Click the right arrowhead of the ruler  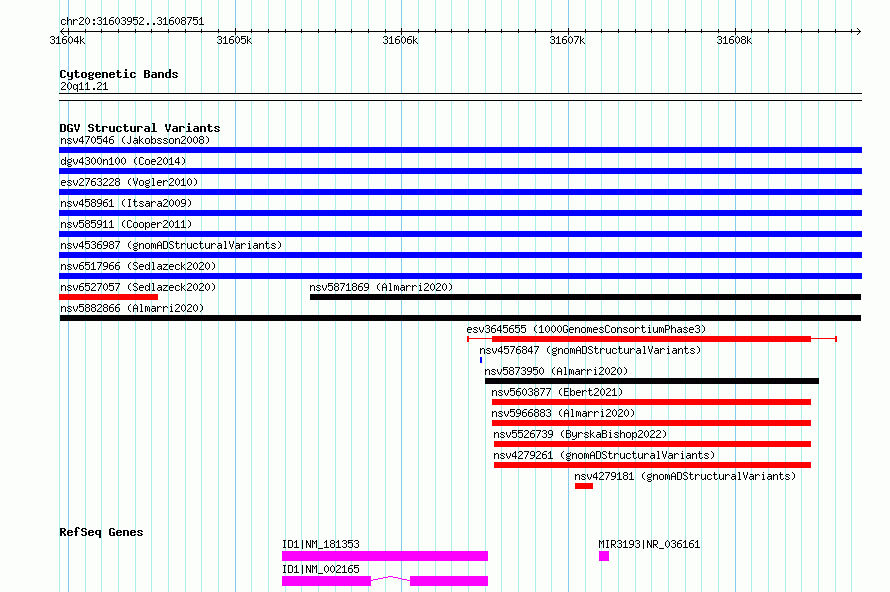click(858, 31)
